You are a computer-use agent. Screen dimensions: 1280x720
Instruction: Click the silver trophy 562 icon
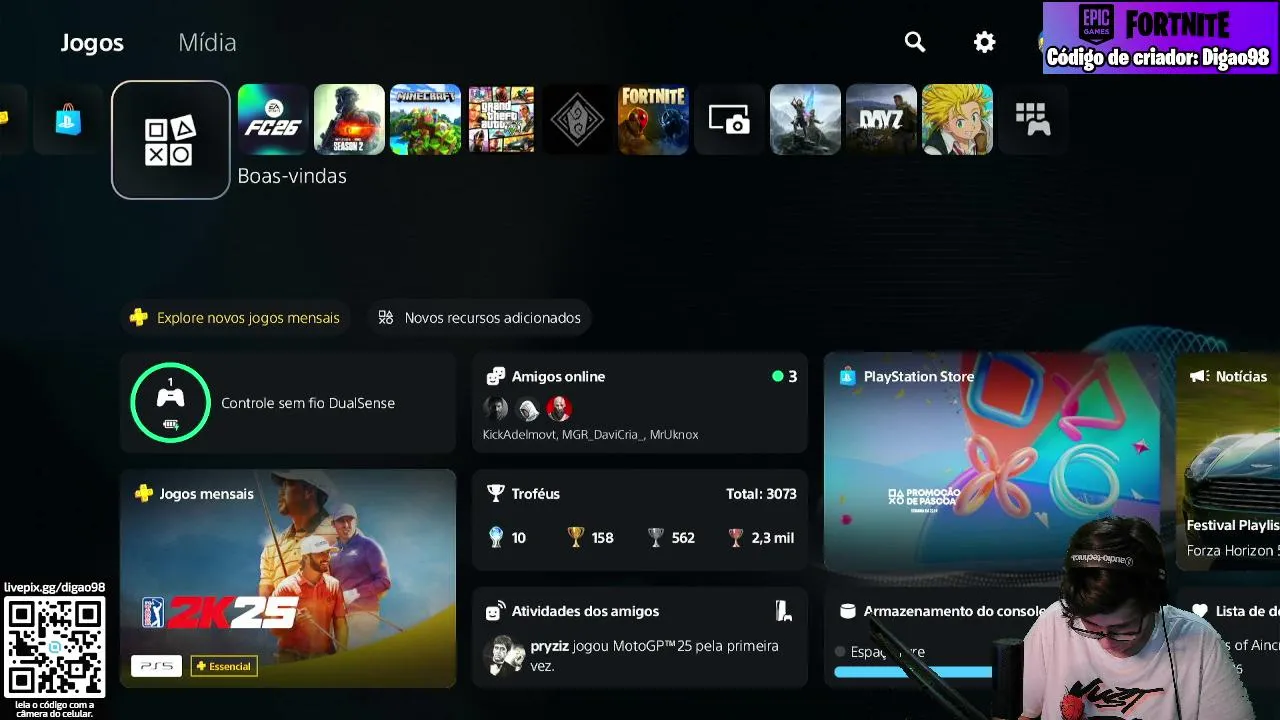656,537
